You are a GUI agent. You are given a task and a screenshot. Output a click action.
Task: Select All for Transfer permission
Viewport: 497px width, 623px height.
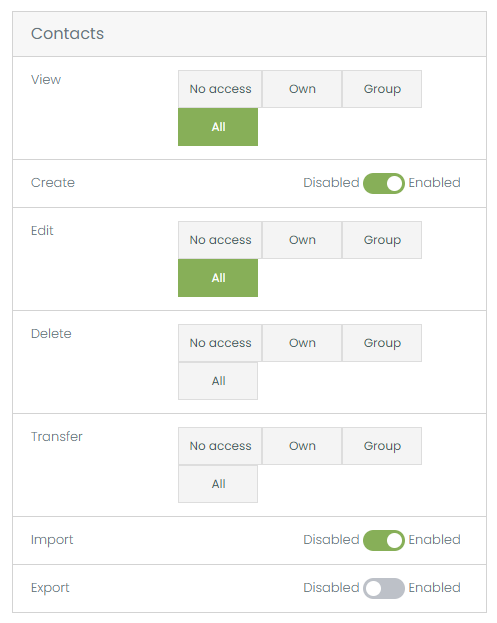(x=218, y=484)
